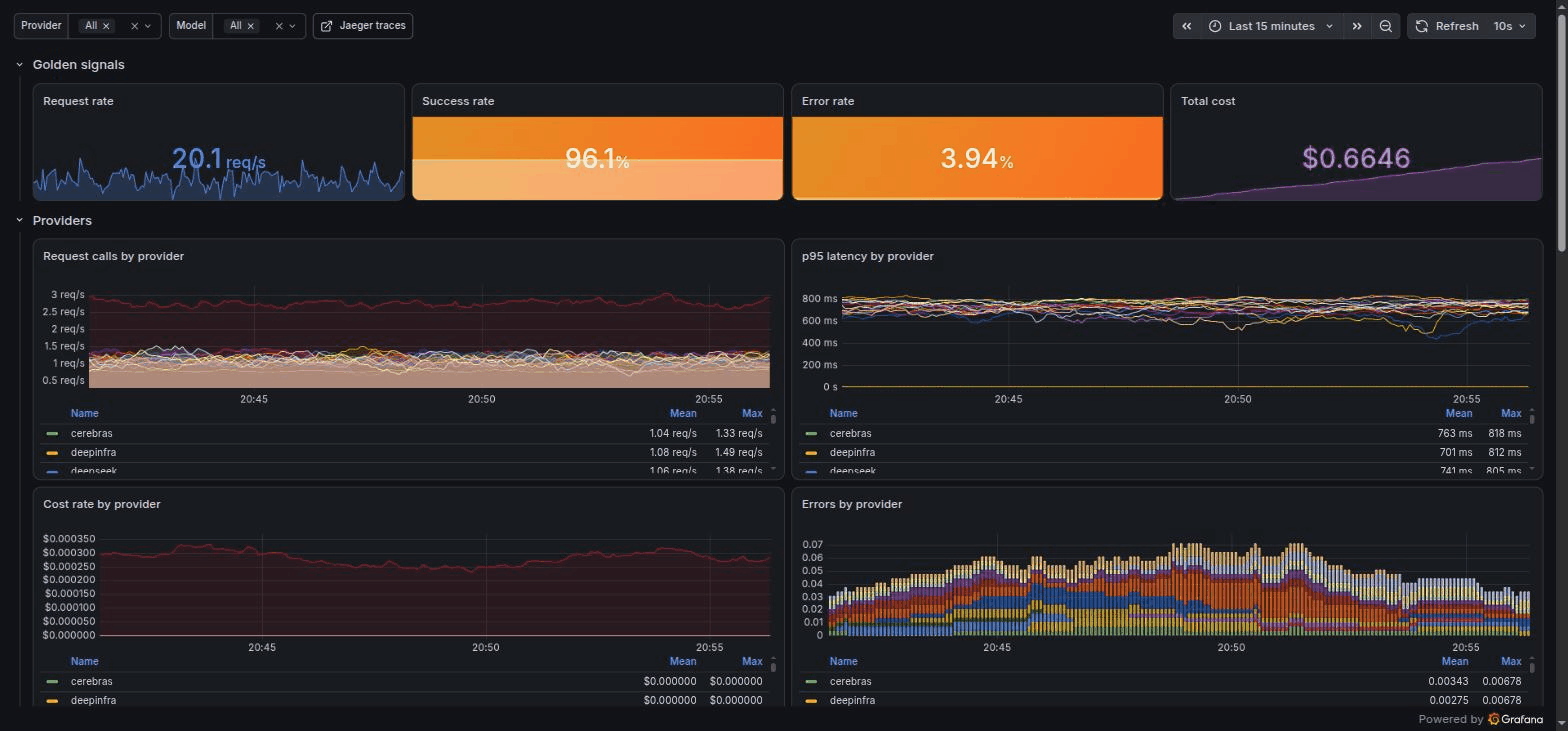Click external-link icon beside Jaeger traces
This screenshot has width=1568, height=731.
point(326,26)
